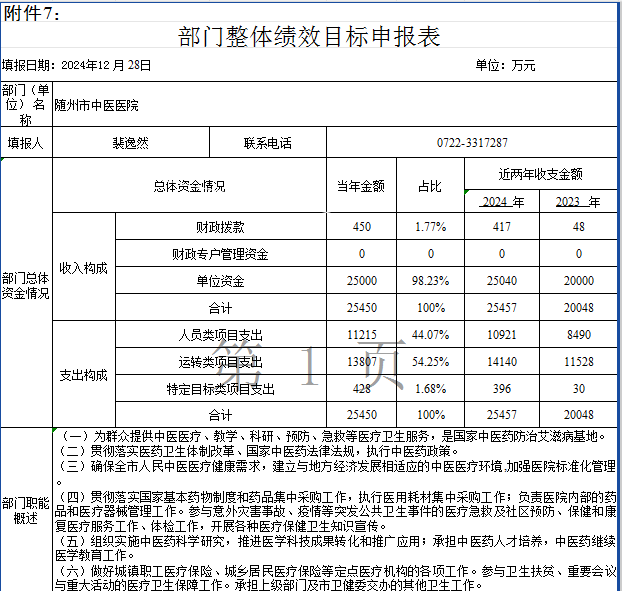
Task: Select the 98.23% ratio cell
Action: [431, 281]
